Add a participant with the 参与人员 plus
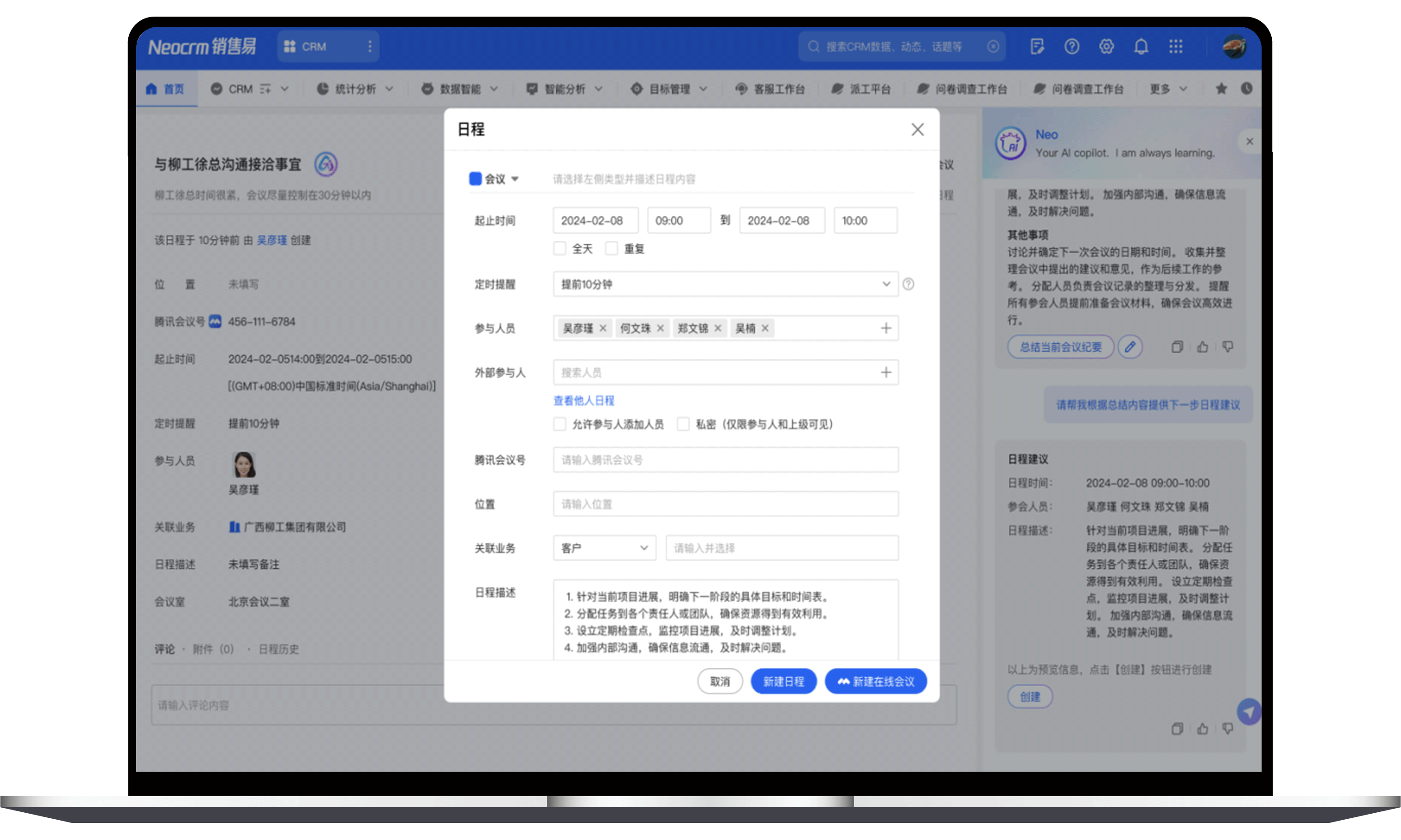The height and width of the screenshot is (840, 1401). [886, 328]
